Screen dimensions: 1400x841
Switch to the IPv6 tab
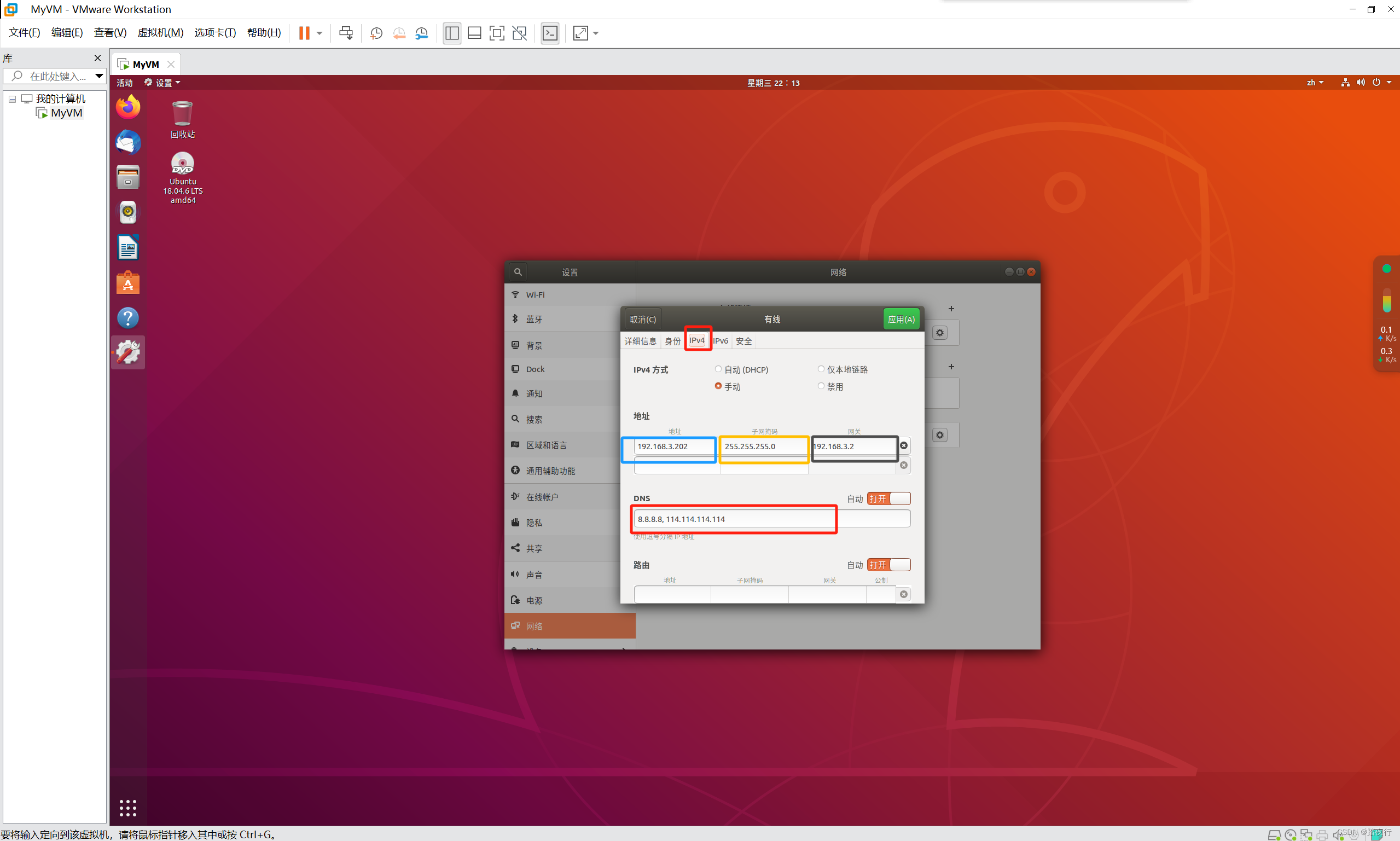720,340
